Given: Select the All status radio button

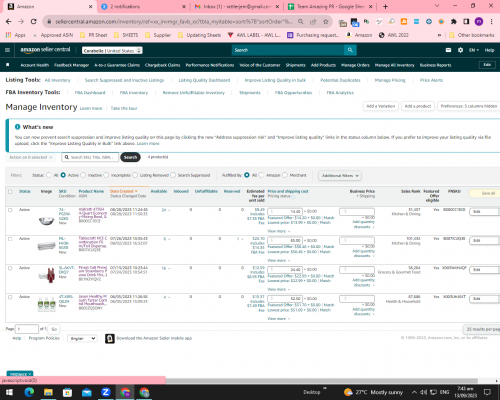Looking at the screenshot, I should pyautogui.click(x=49, y=175).
